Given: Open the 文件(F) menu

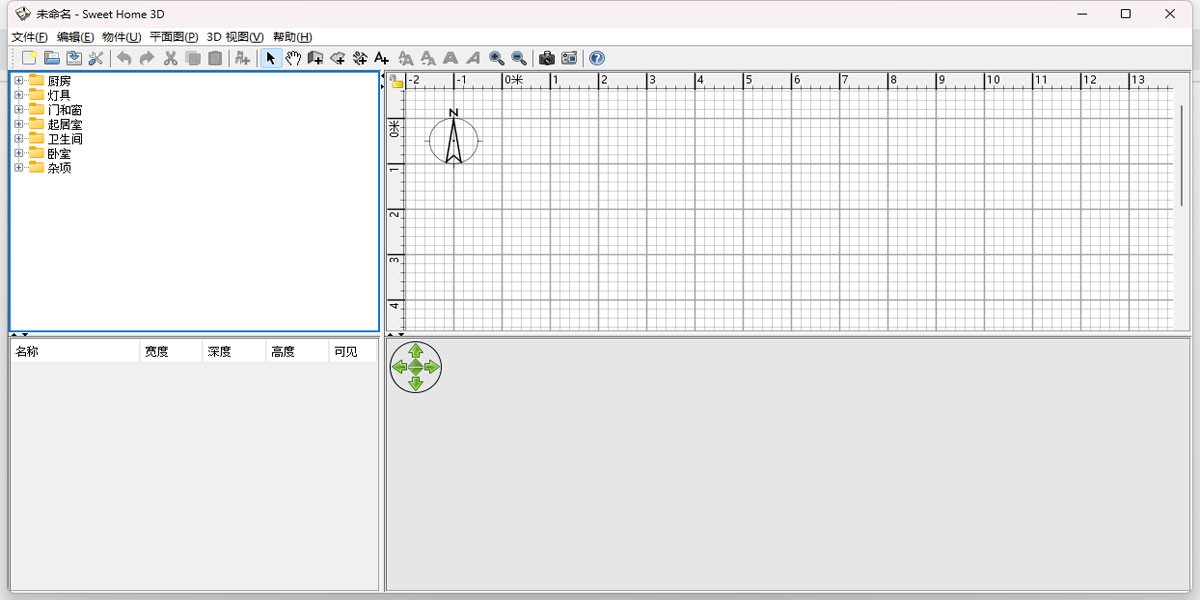Looking at the screenshot, I should click(x=30, y=37).
